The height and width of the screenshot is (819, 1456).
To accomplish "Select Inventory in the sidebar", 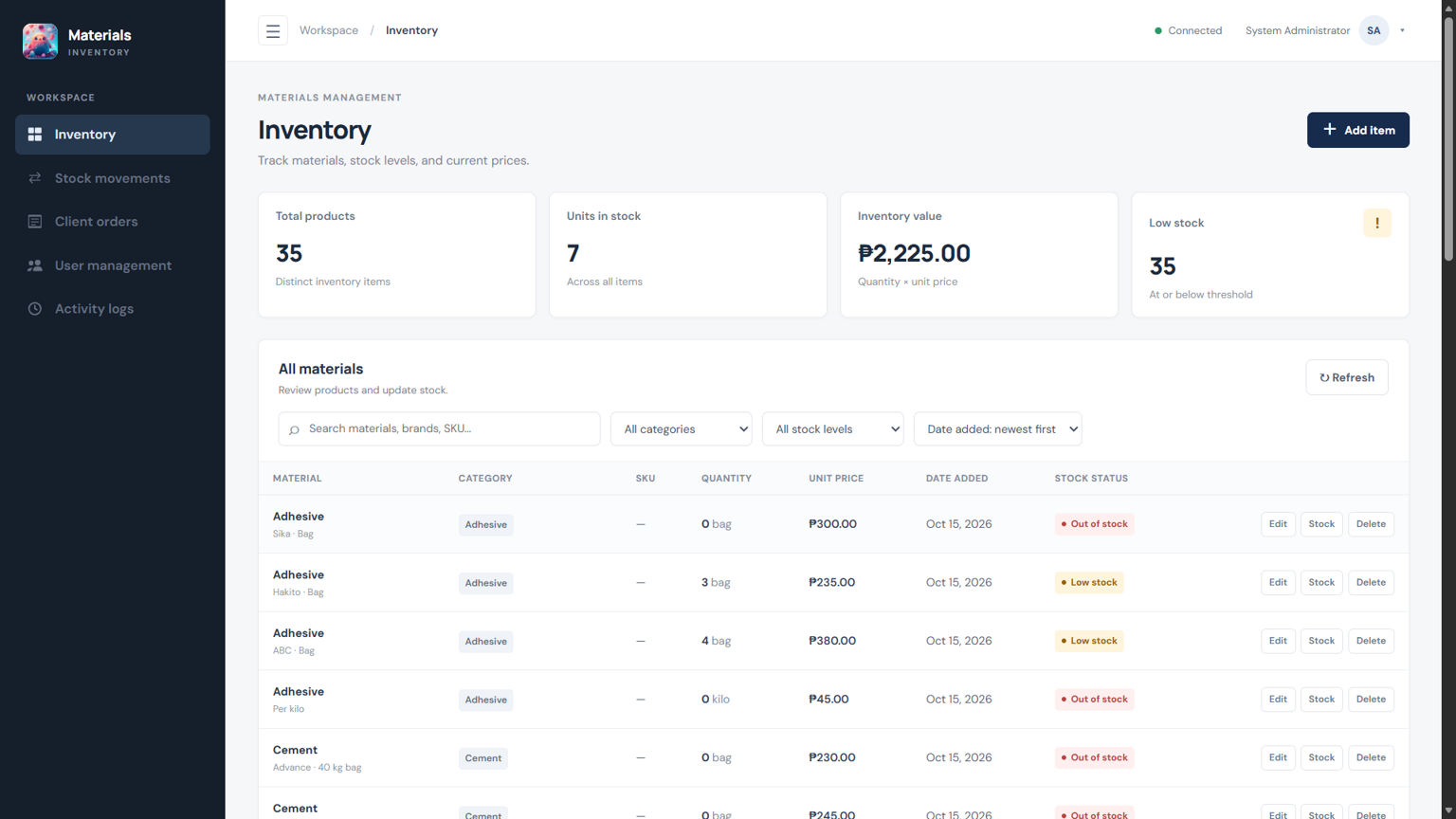I will [x=113, y=135].
